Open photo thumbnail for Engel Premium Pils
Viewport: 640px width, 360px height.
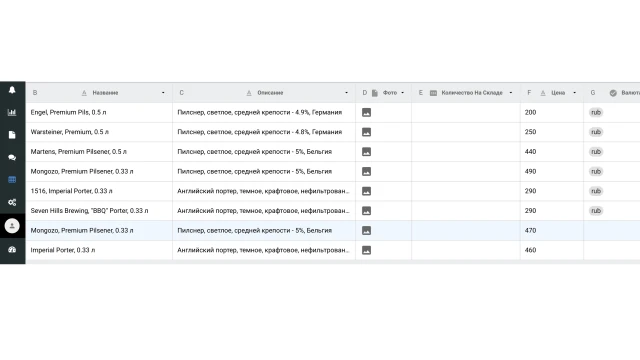pos(367,112)
